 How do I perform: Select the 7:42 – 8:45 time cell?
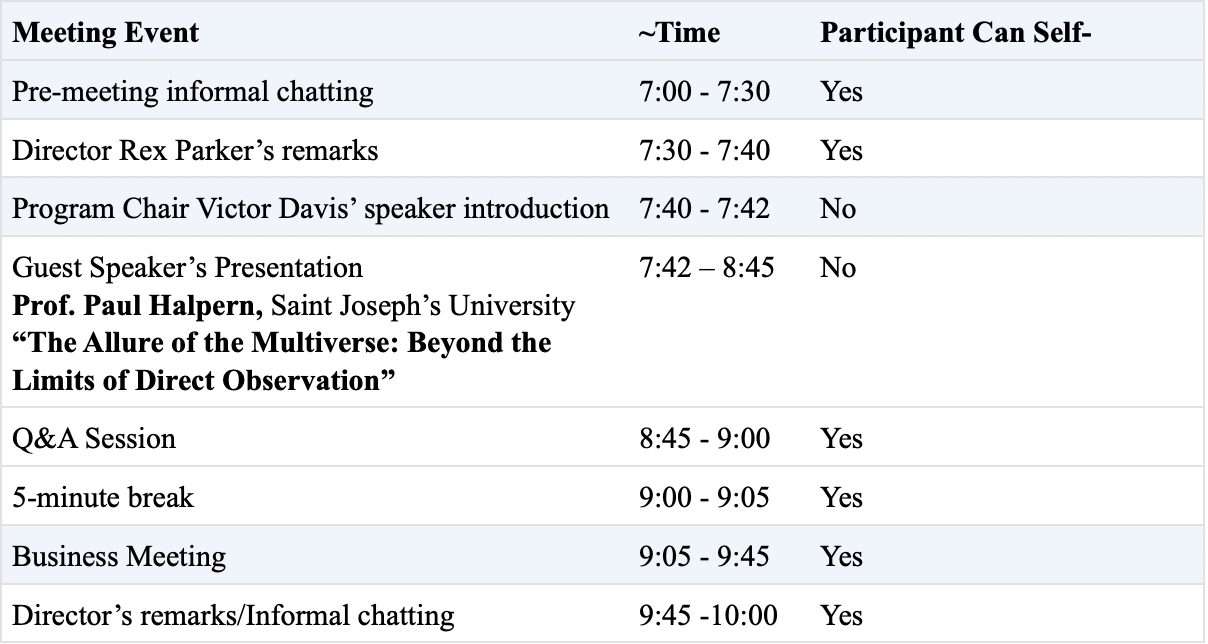(x=706, y=268)
